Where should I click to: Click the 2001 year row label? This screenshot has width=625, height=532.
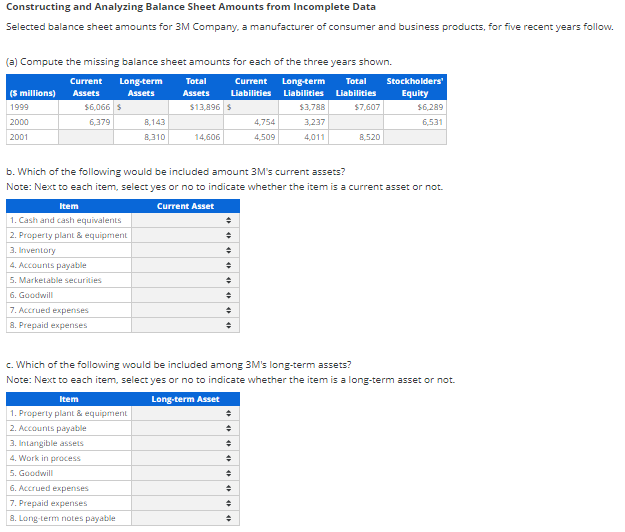[19, 137]
